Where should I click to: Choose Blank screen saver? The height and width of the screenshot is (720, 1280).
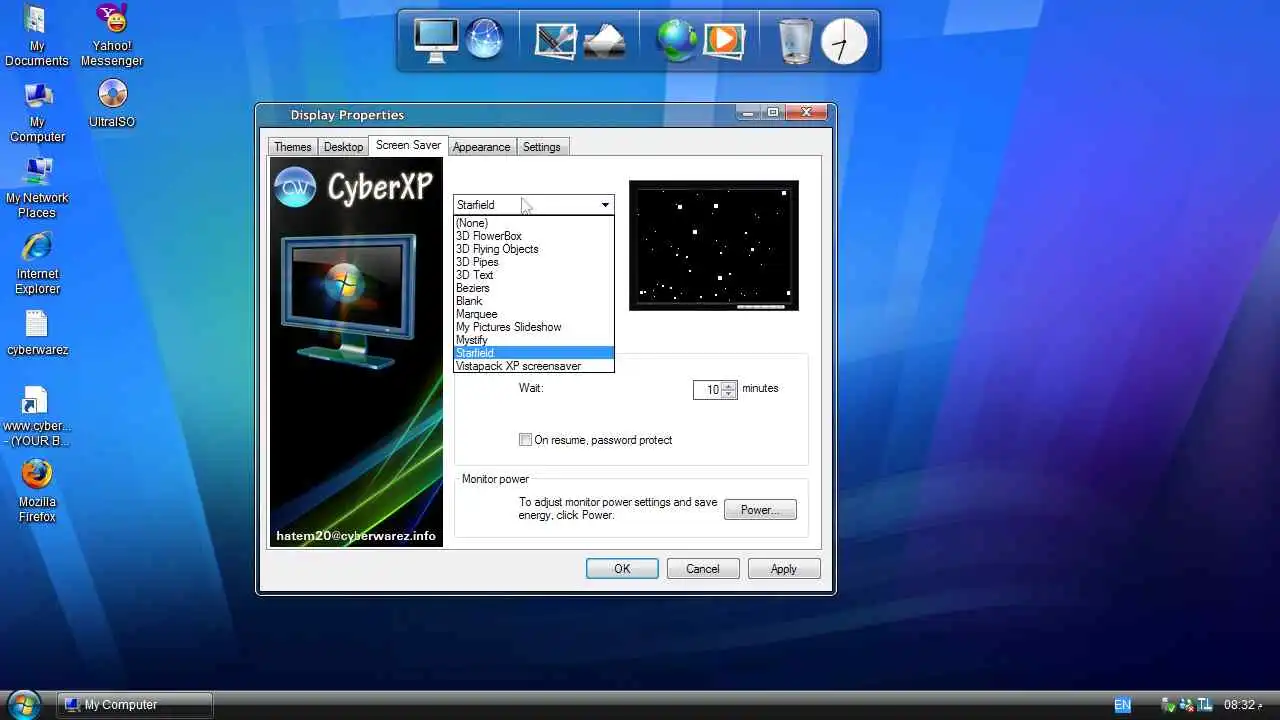[x=533, y=301]
